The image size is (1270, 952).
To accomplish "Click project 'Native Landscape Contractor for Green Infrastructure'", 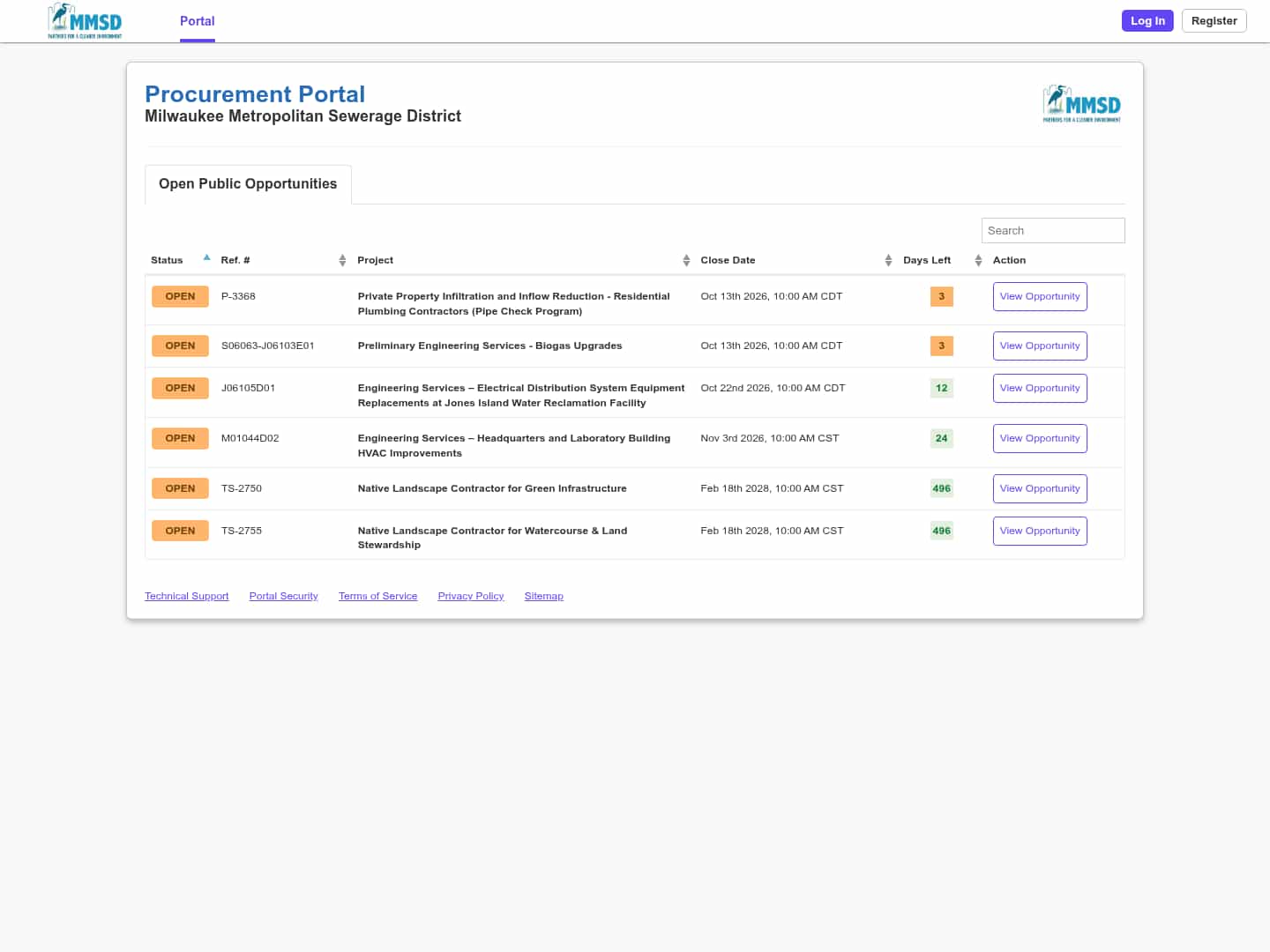I will click(x=492, y=489).
